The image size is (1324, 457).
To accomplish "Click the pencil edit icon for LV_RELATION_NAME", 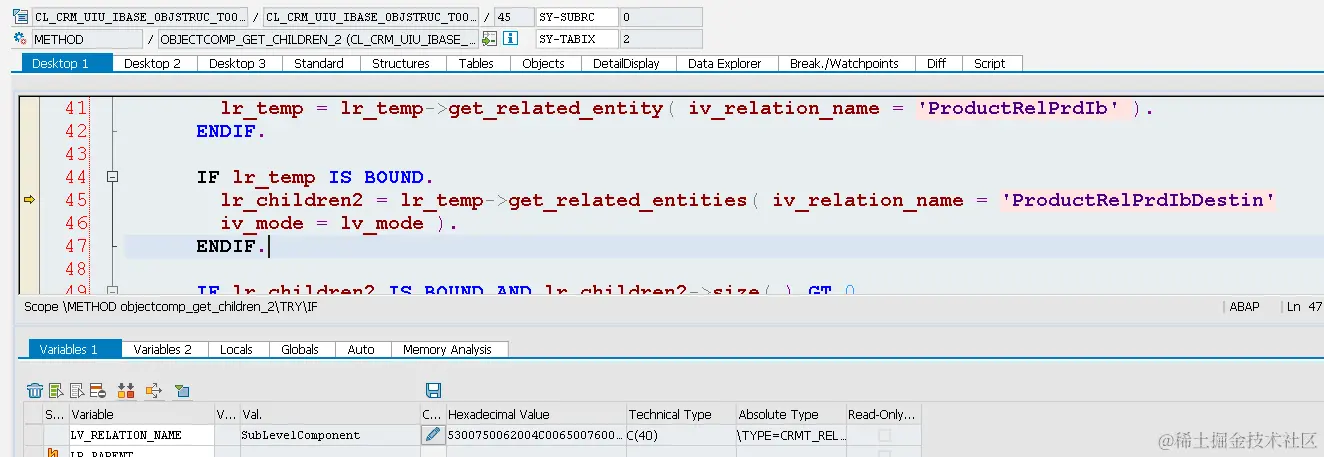I will pos(432,435).
